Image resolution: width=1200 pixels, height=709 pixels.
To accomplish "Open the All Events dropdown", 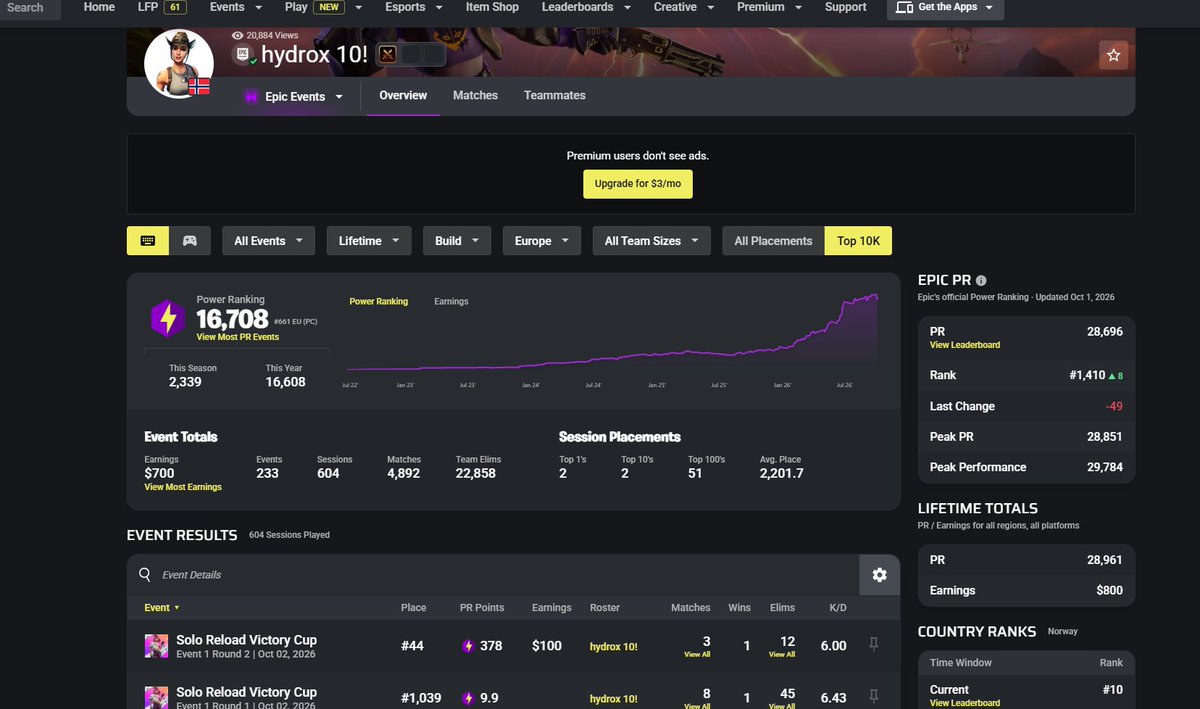I will [268, 241].
